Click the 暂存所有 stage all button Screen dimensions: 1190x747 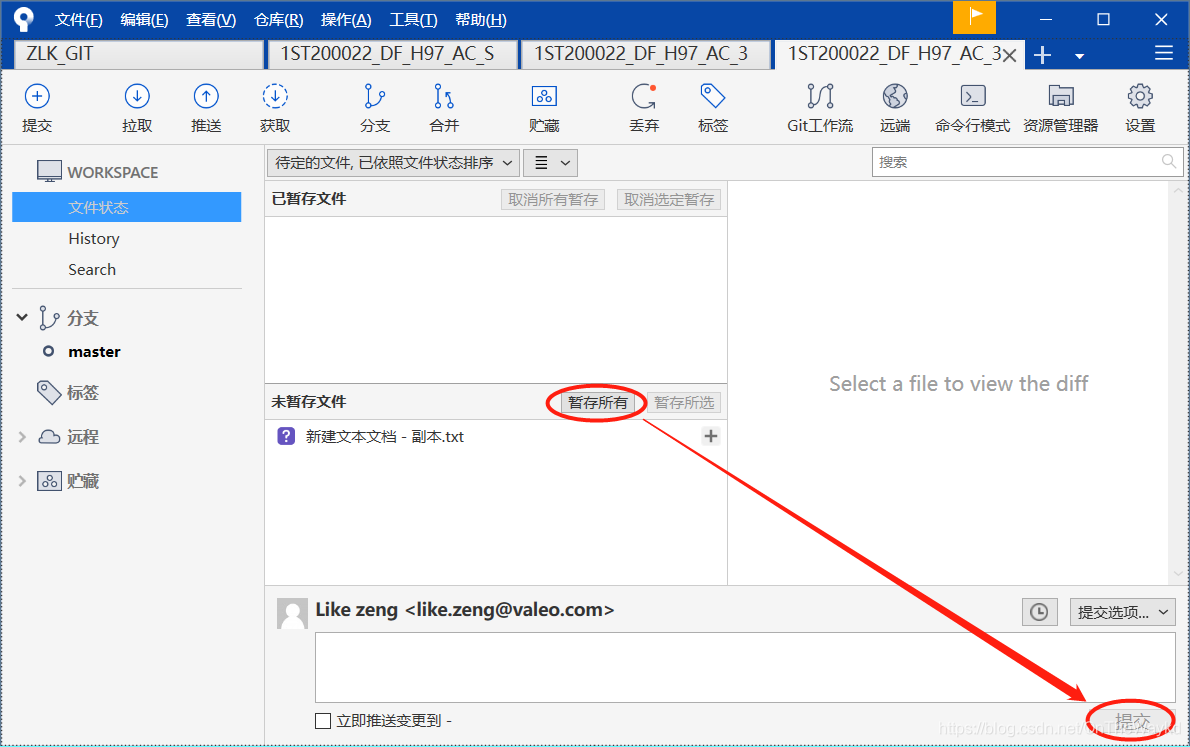598,402
